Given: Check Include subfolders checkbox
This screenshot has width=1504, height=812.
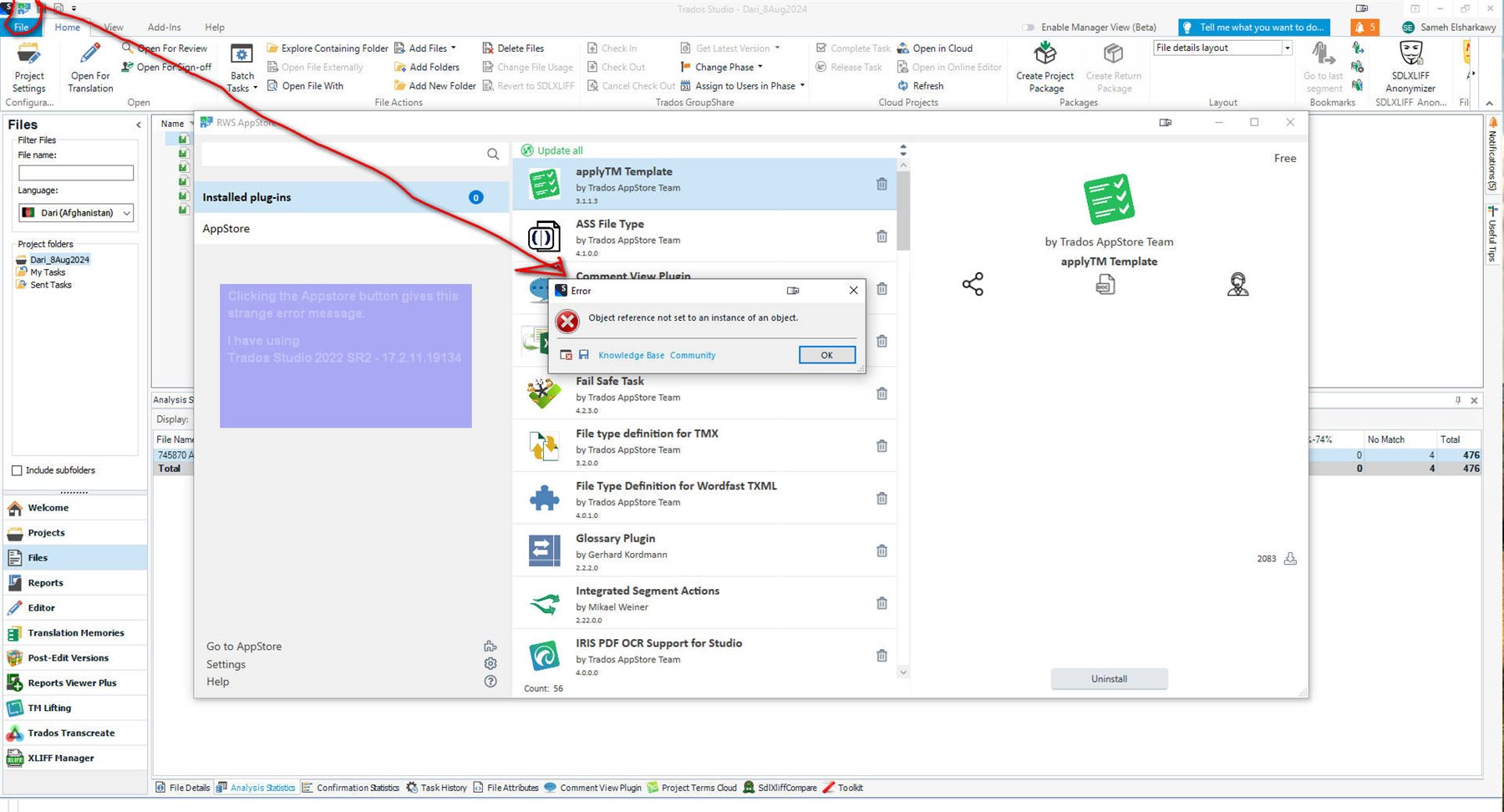Looking at the screenshot, I should pos(17,470).
